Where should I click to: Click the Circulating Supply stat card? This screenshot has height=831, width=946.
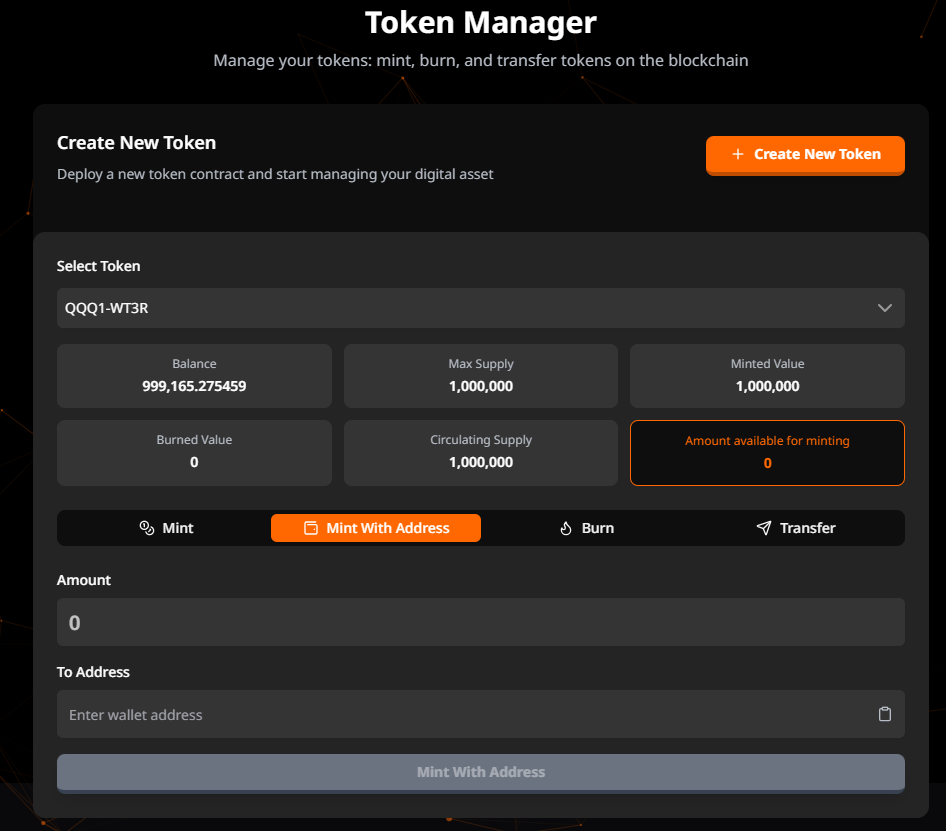point(480,453)
